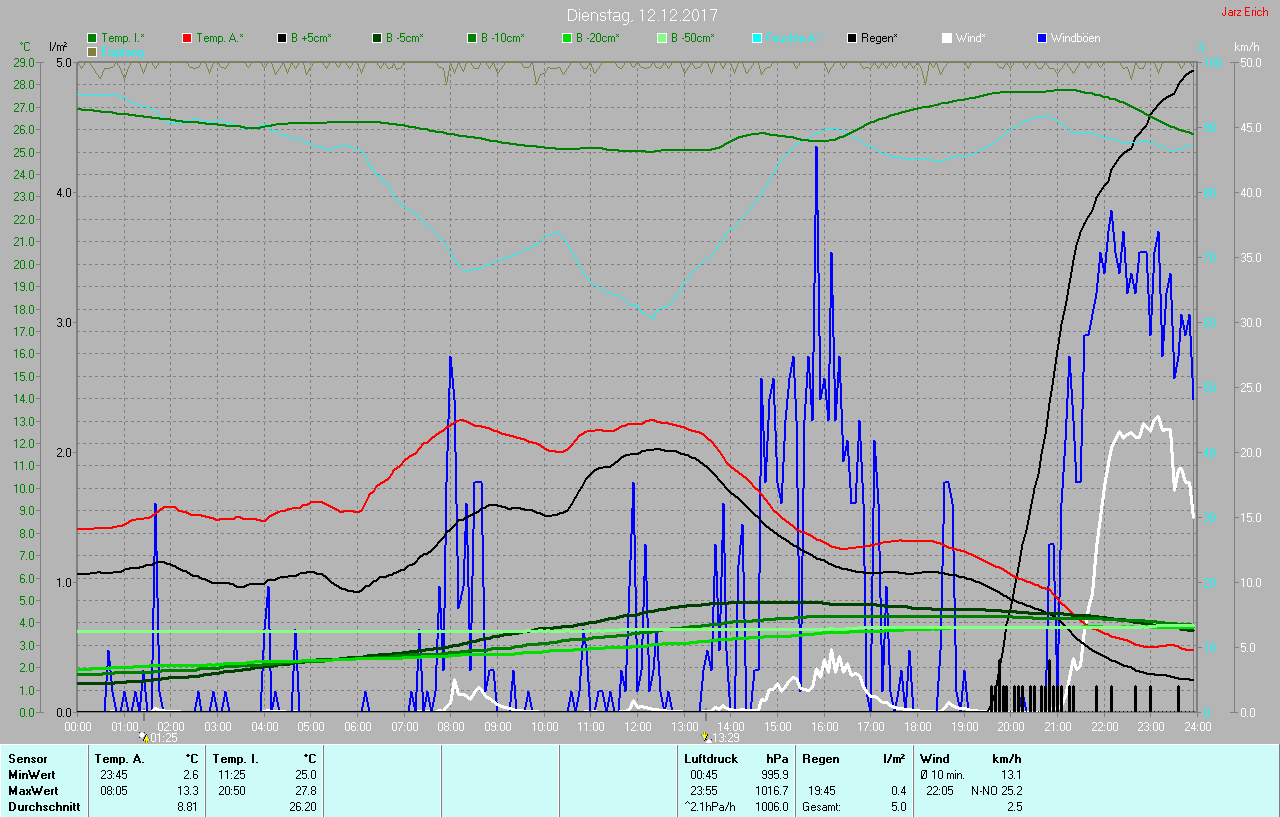1280x817 pixels.
Task: Click the black B +5cm legend square
Action: [x=282, y=38]
